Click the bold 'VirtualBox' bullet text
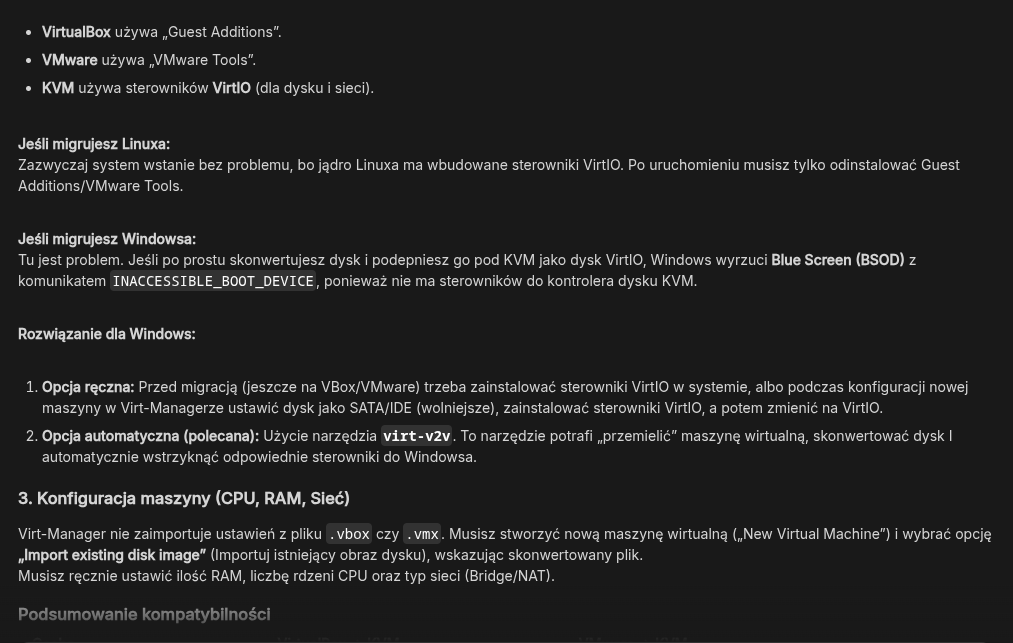This screenshot has height=643, width=1013. [76, 32]
